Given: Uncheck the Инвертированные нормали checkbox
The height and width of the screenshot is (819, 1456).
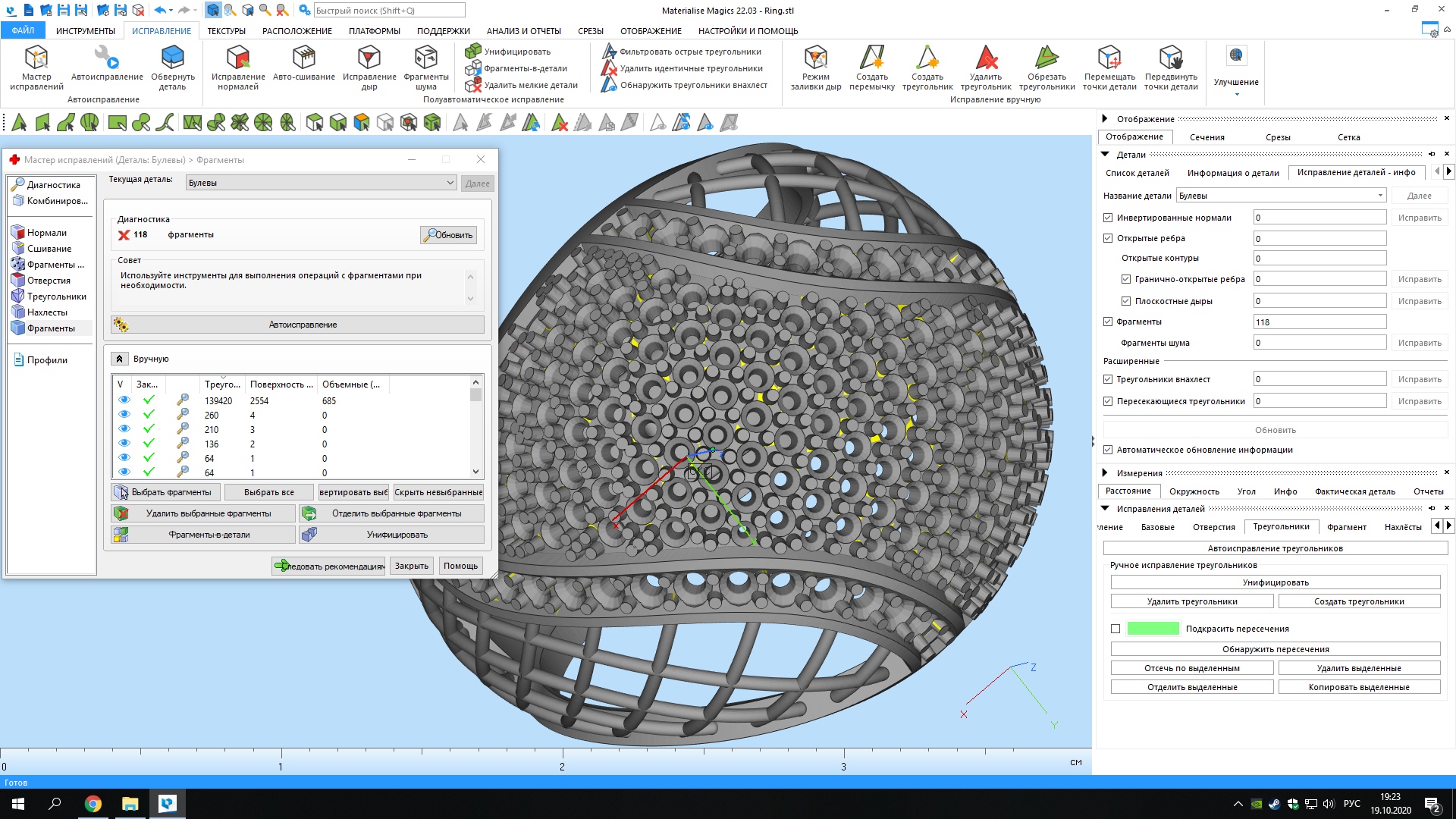Looking at the screenshot, I should click(1108, 218).
